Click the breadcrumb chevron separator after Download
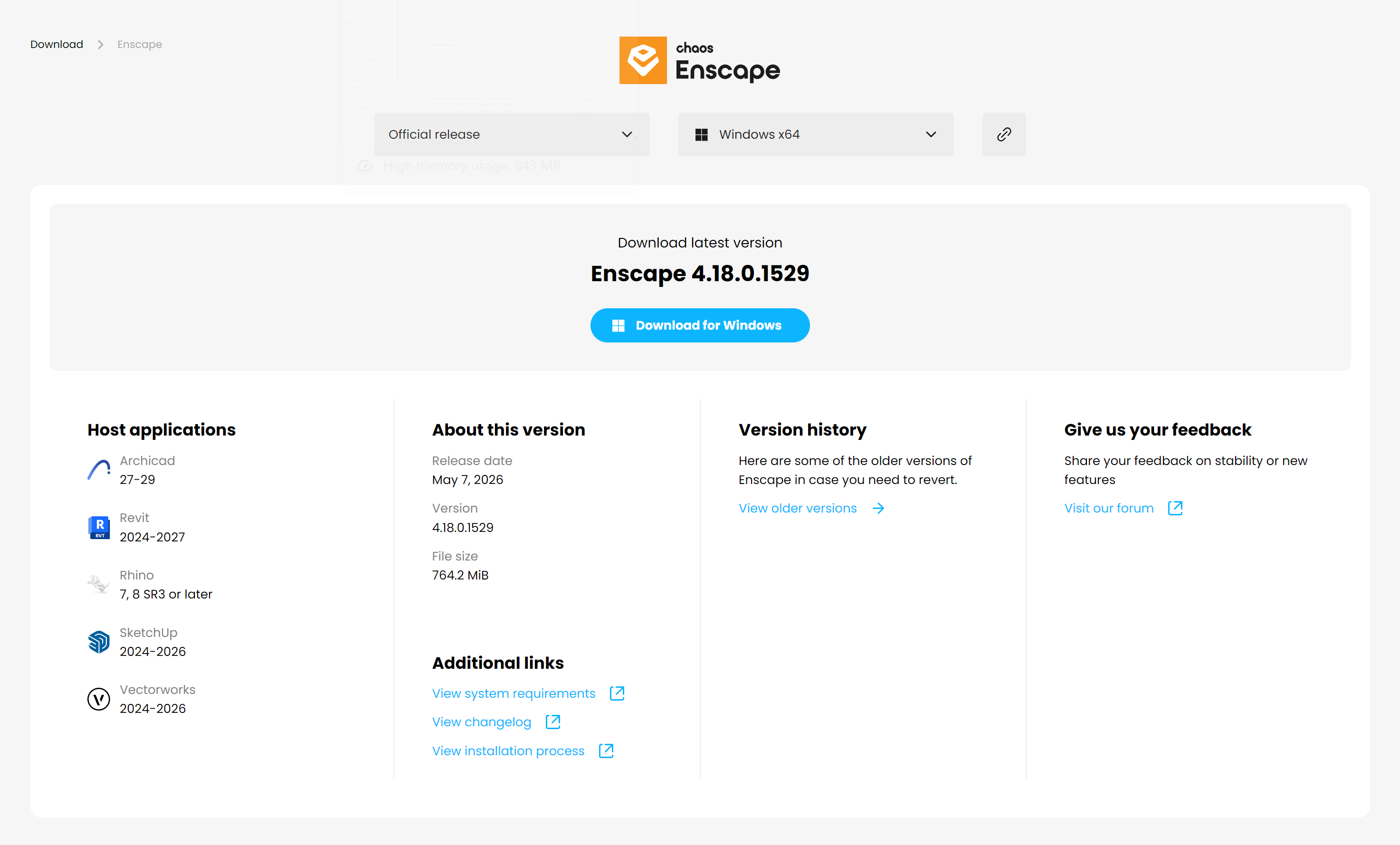Viewport: 1400px width, 845px height. pyautogui.click(x=101, y=44)
